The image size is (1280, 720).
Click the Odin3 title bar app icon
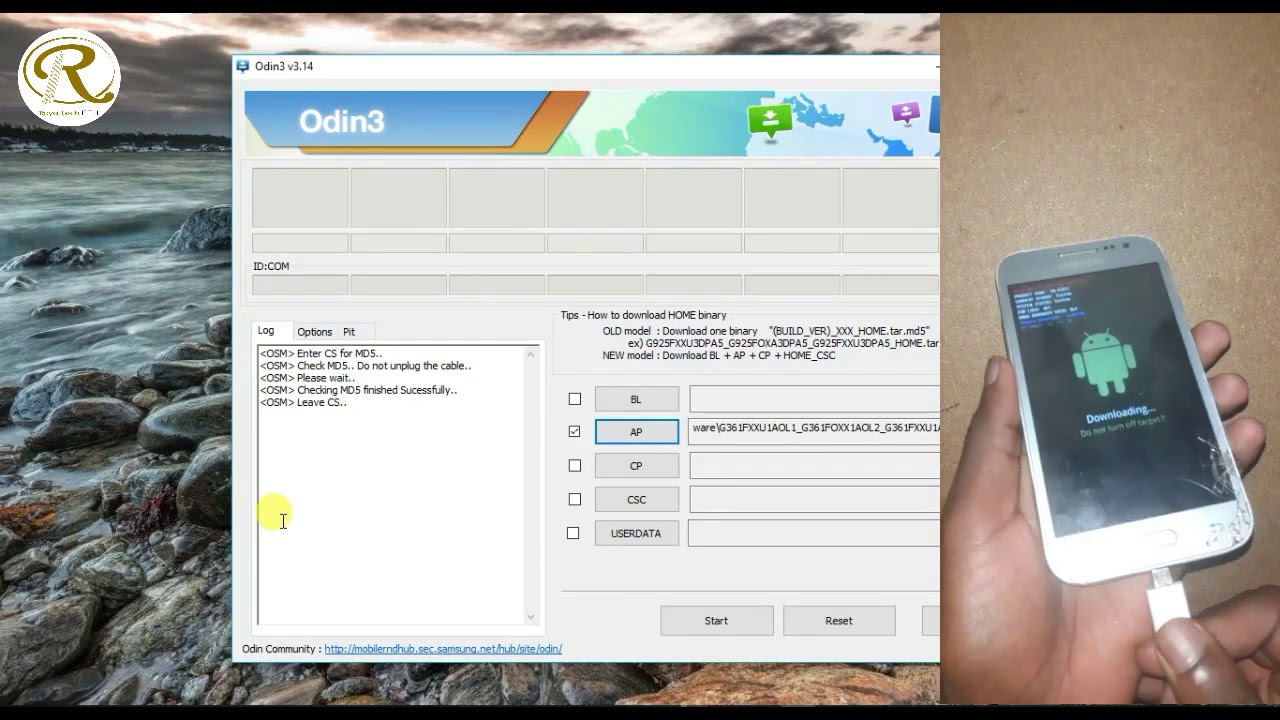coord(243,66)
